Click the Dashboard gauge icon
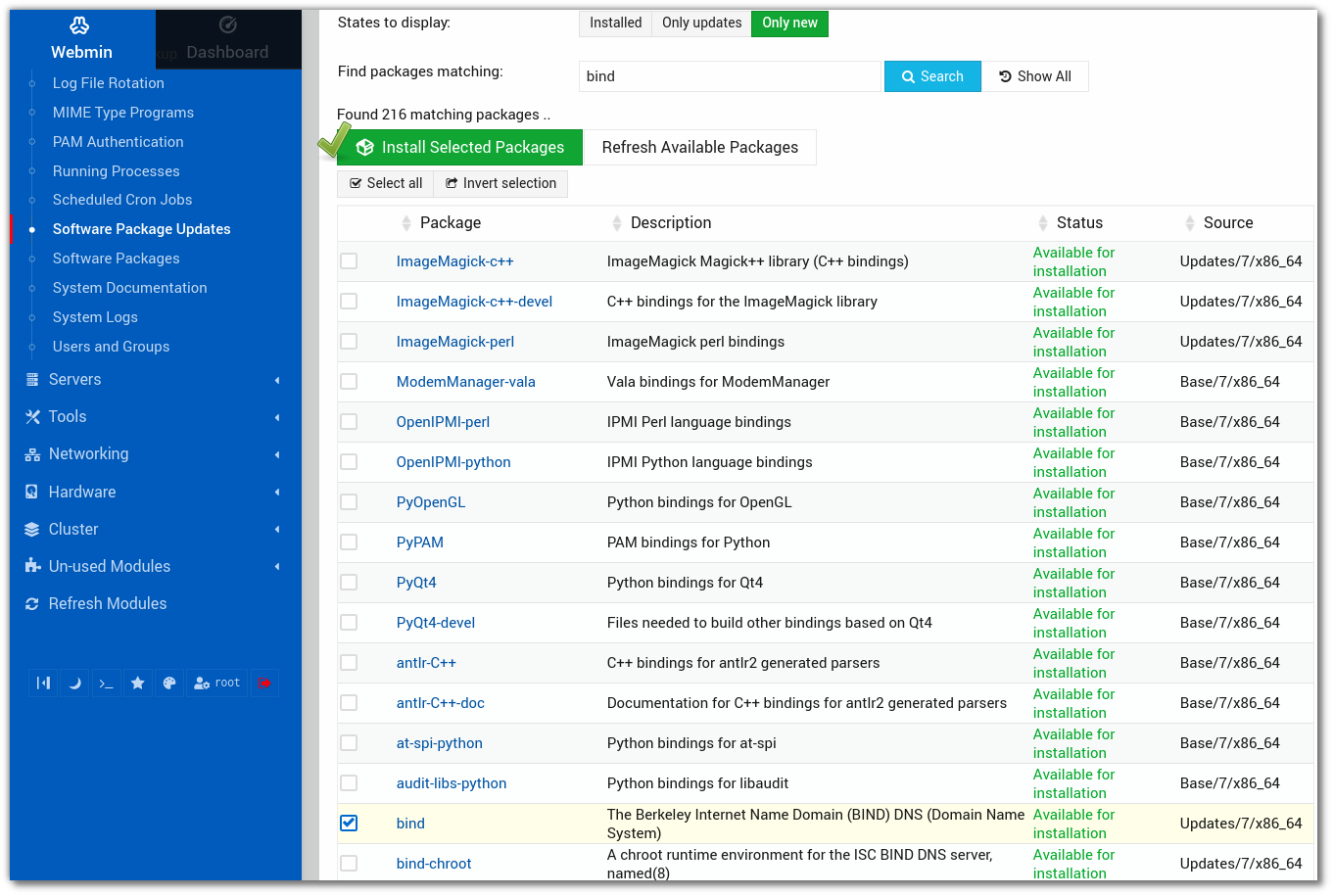The width and height of the screenshot is (1333, 896). 227,25
